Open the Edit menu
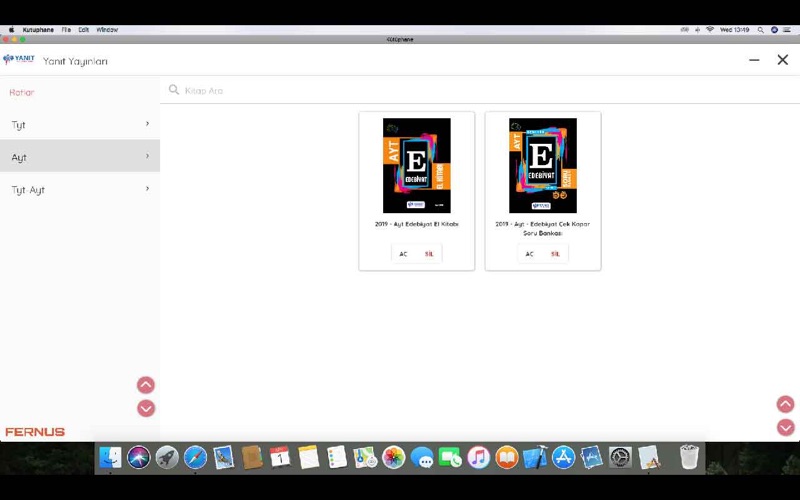The height and width of the screenshot is (500, 800). pyautogui.click(x=84, y=30)
